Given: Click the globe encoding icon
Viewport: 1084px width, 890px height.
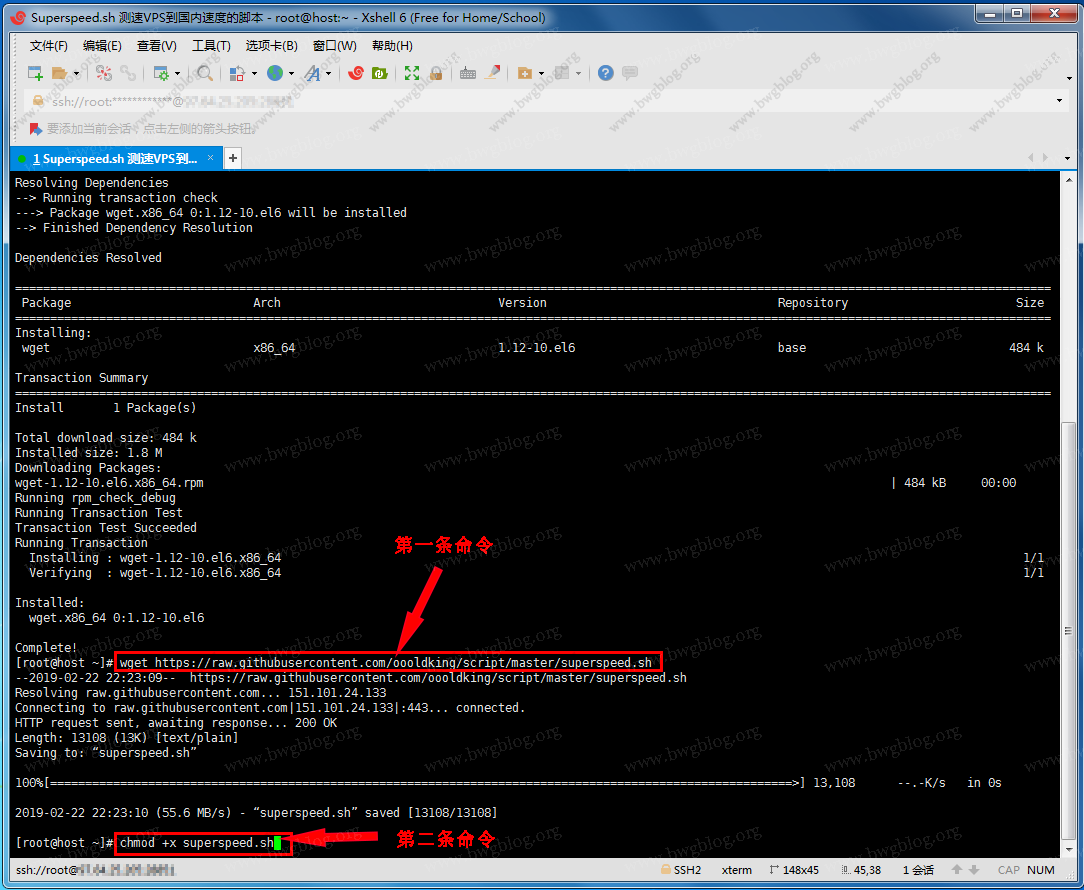Looking at the screenshot, I should pyautogui.click(x=275, y=73).
